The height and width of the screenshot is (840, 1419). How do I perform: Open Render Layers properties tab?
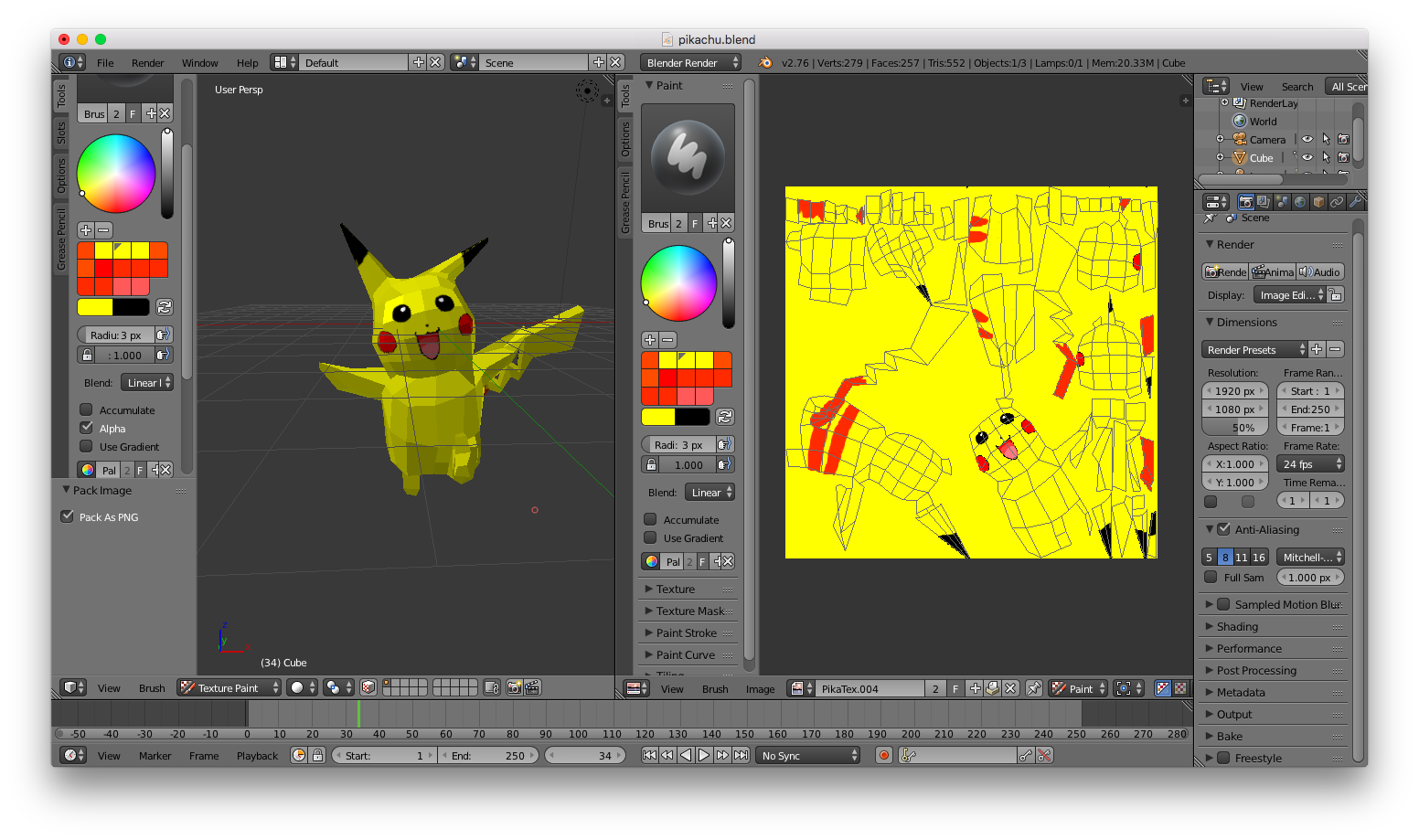pos(1264,202)
